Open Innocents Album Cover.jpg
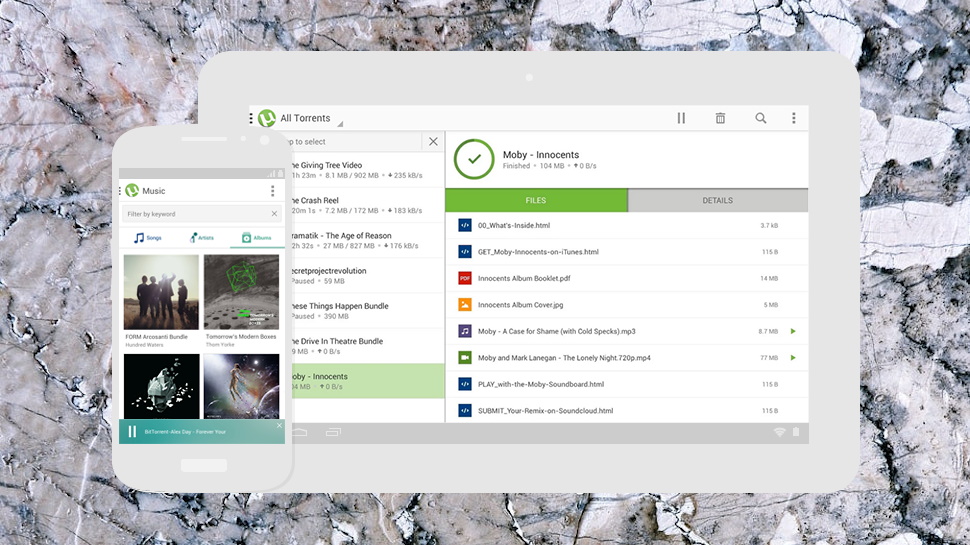Image resolution: width=970 pixels, height=545 pixels. [627, 305]
